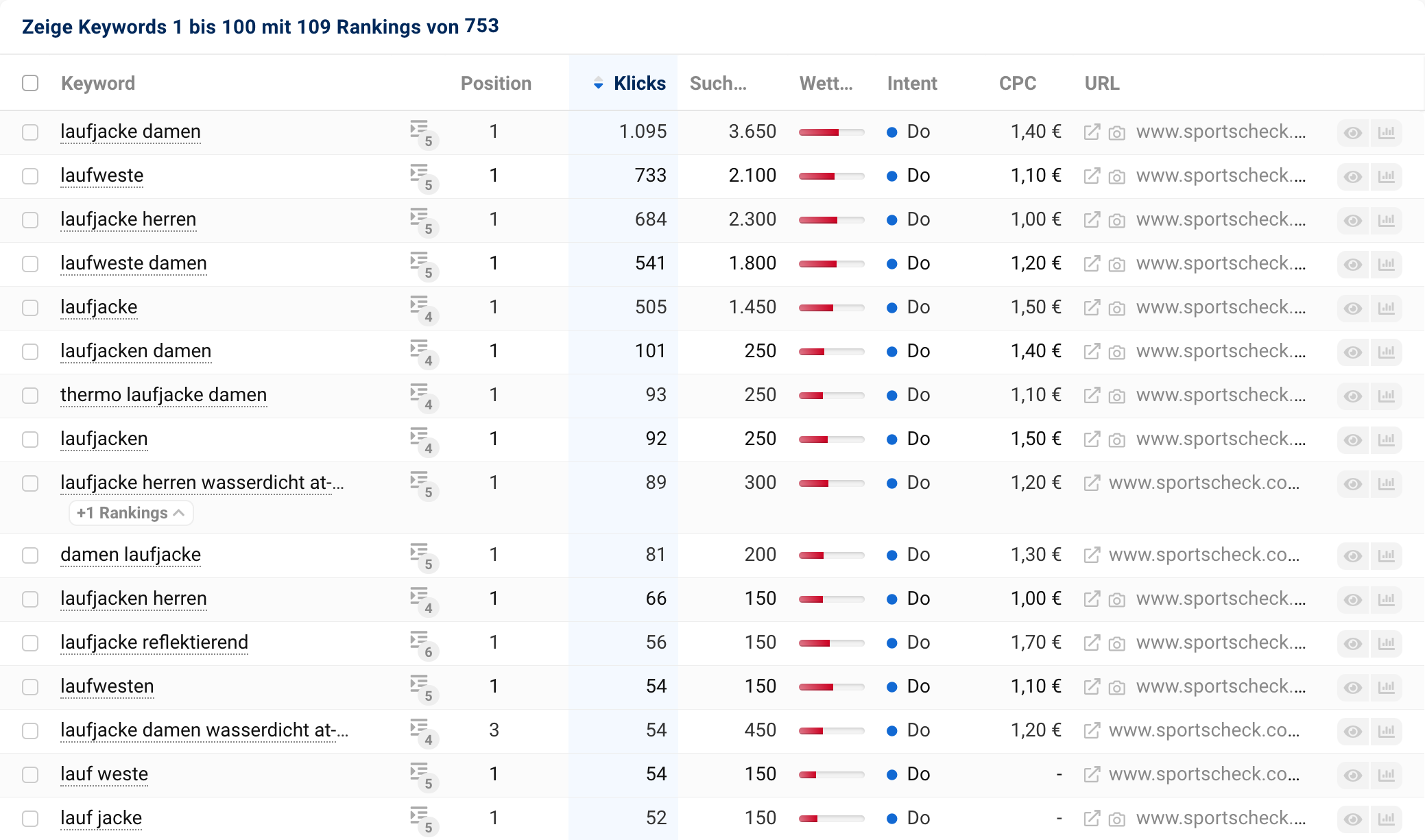Viewport: 1425px width, 840px height.
Task: Open external link icon for lauf weste
Action: 1091,775
